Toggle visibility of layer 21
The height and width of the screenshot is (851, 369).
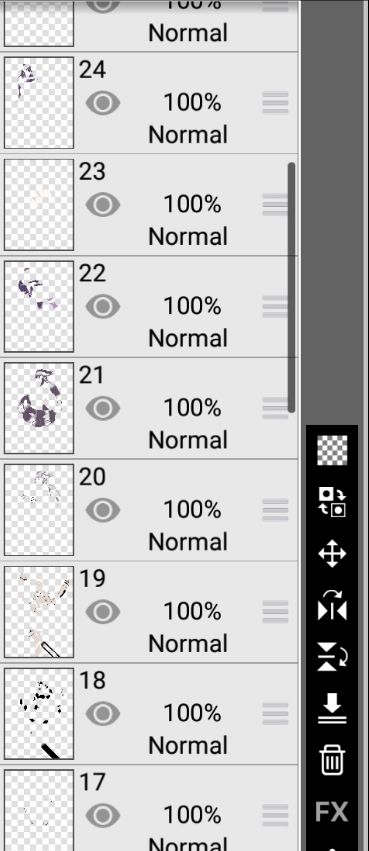(103, 408)
